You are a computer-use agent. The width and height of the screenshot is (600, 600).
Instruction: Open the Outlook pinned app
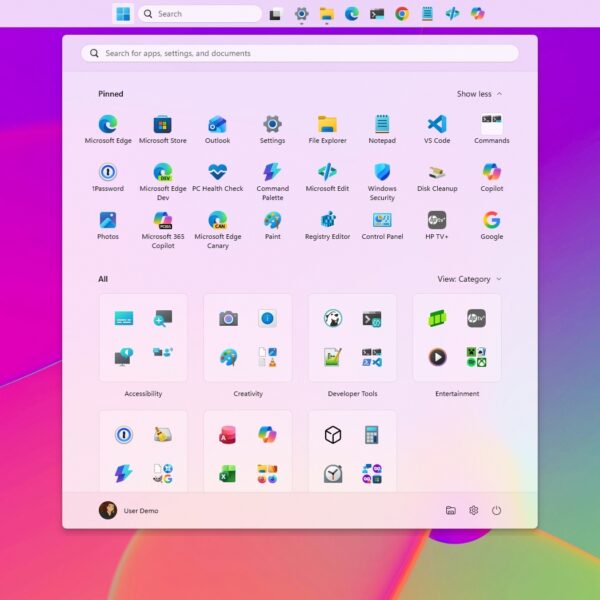coord(217,129)
